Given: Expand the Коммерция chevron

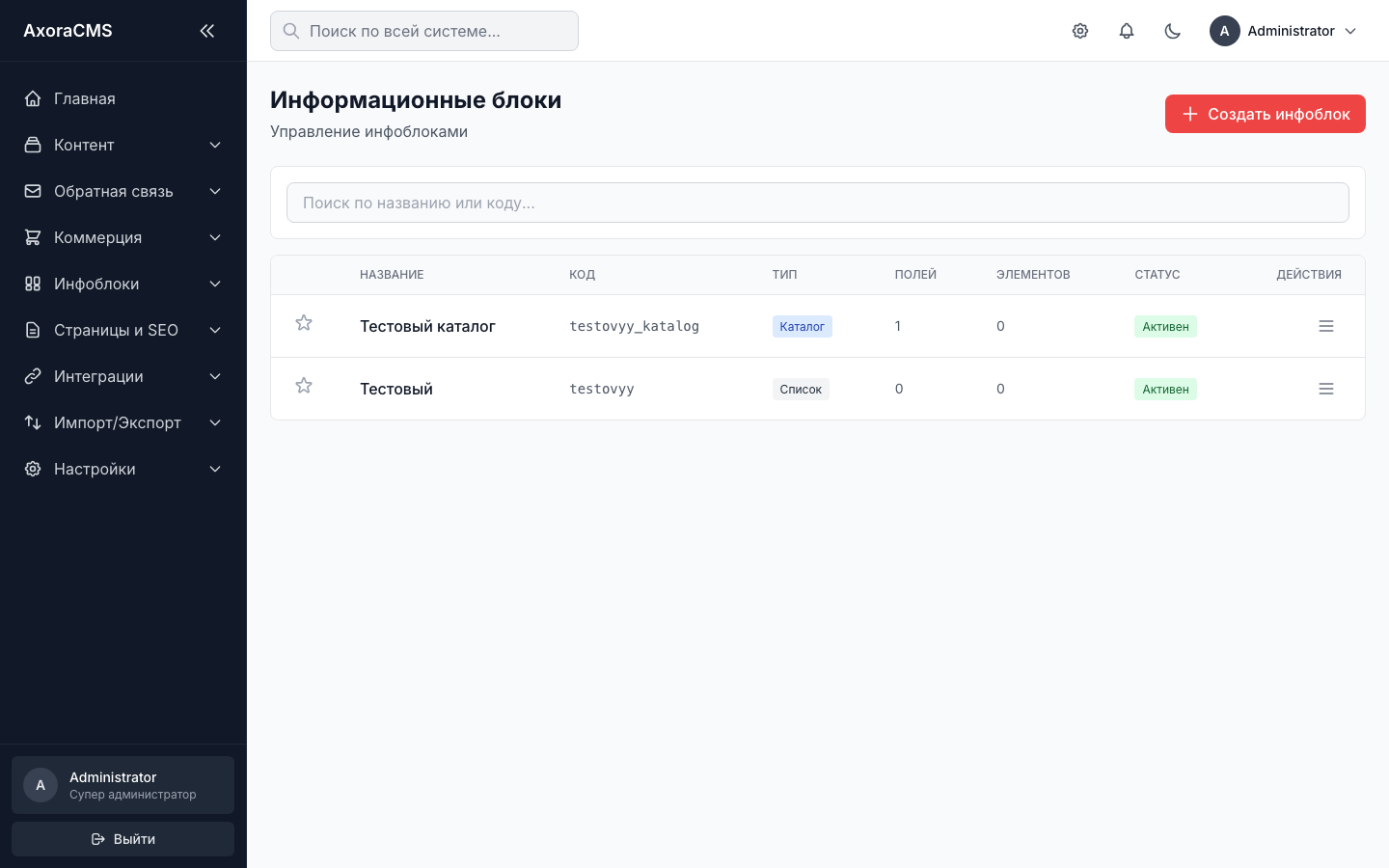Looking at the screenshot, I should click(215, 237).
